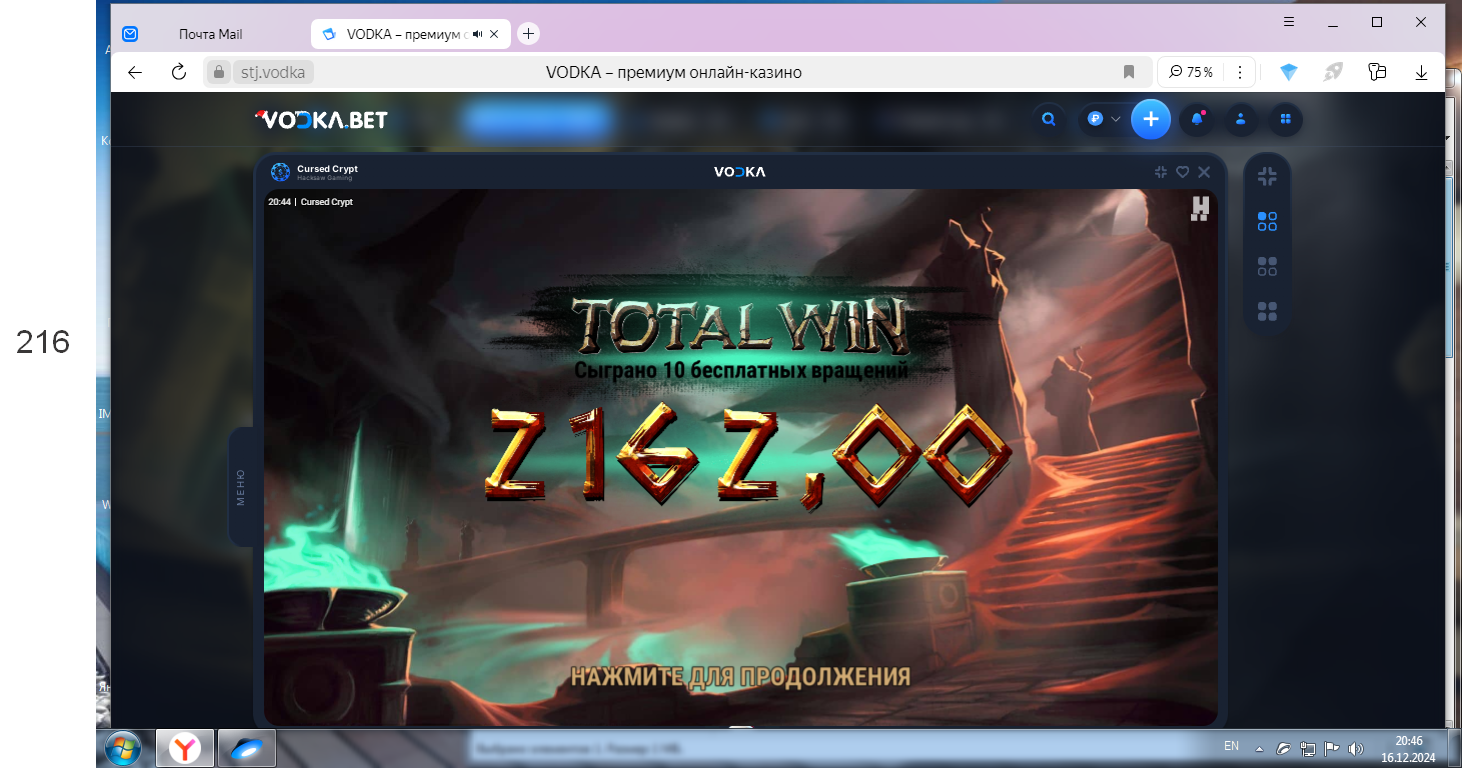Select the two-game grid layout
1462x768 pixels.
click(1267, 266)
